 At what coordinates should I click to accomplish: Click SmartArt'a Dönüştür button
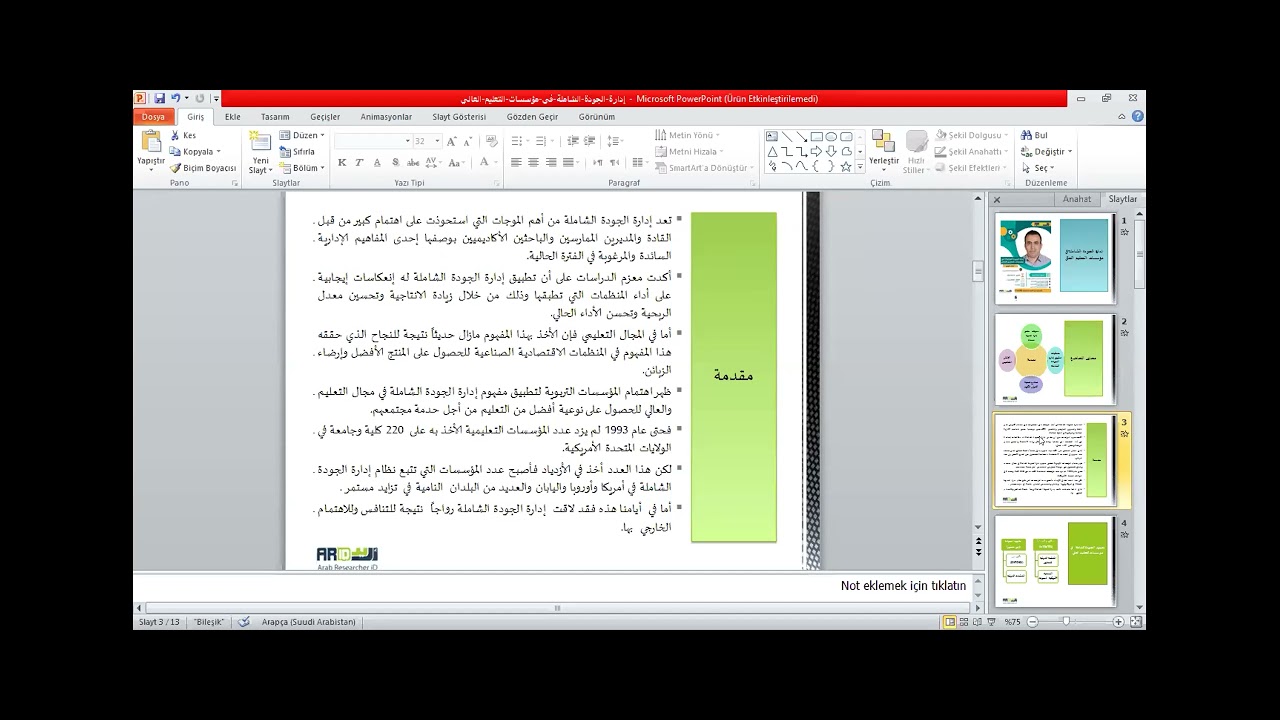[704, 168]
